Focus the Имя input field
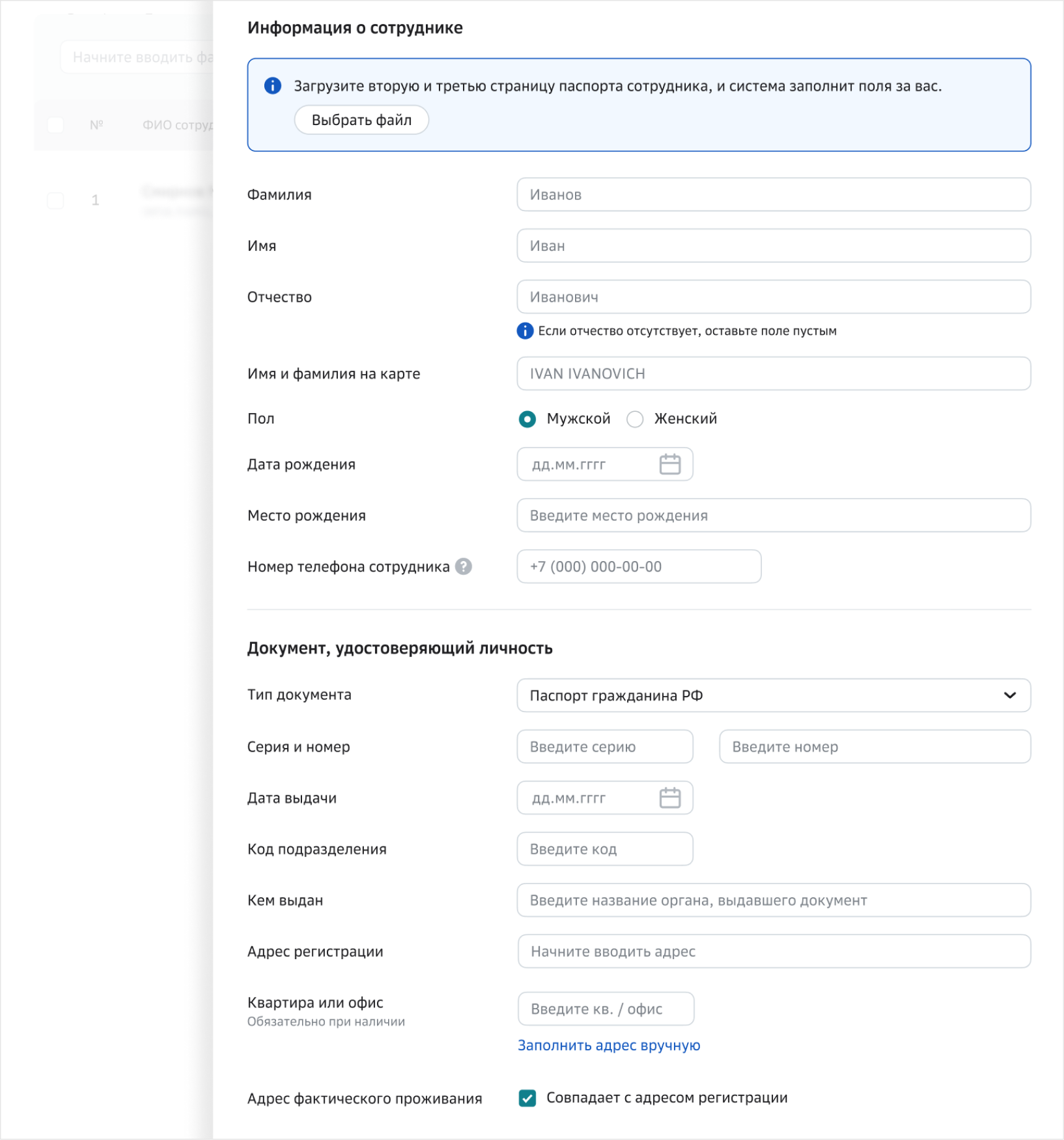Viewport: 1064px width, 1140px height. tap(774, 246)
